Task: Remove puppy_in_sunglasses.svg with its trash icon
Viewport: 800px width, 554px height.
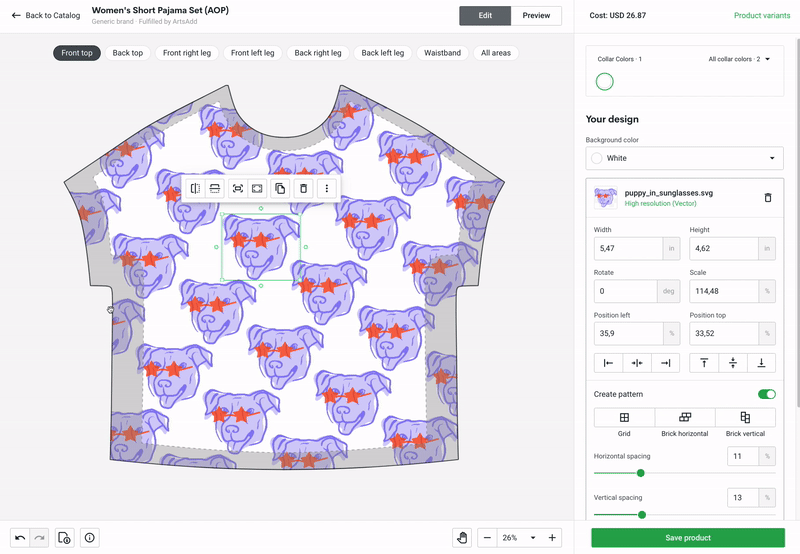Action: coord(768,197)
